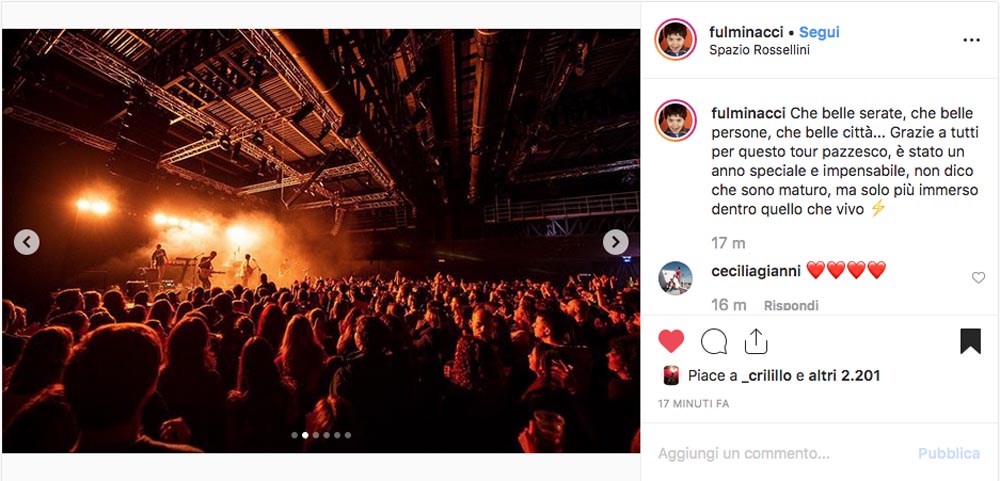This screenshot has width=1000, height=481.
Task: Open comments with the speech bubble icon
Action: (x=714, y=341)
